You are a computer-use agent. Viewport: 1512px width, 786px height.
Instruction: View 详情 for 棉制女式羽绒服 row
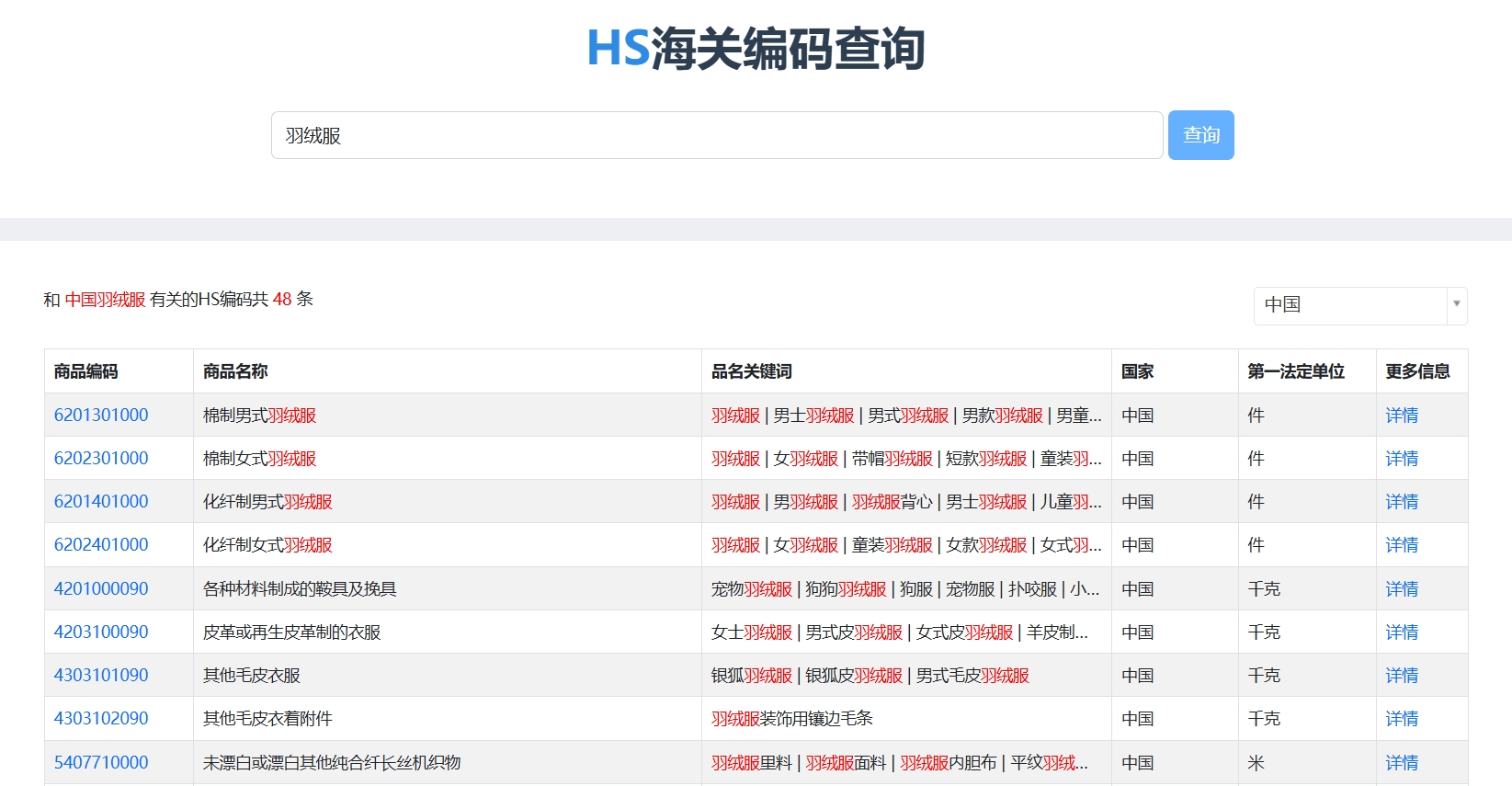pos(1402,458)
